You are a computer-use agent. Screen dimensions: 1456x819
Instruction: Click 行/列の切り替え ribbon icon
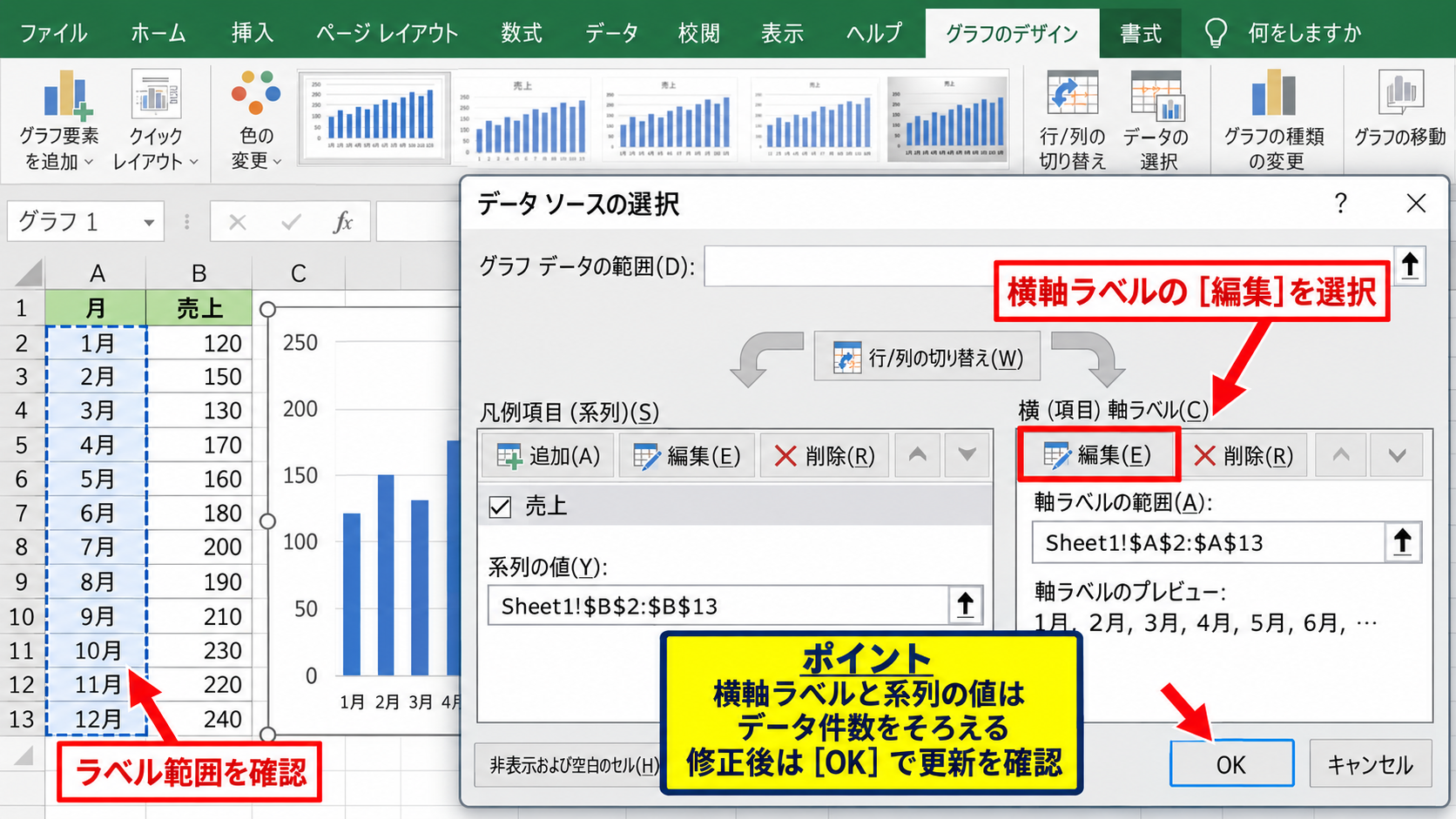[1072, 120]
